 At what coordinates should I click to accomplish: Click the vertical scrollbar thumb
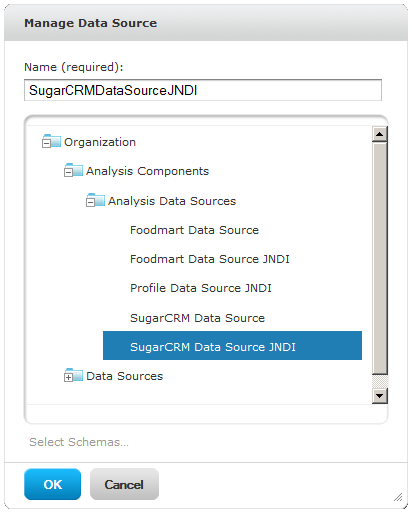coord(379,258)
